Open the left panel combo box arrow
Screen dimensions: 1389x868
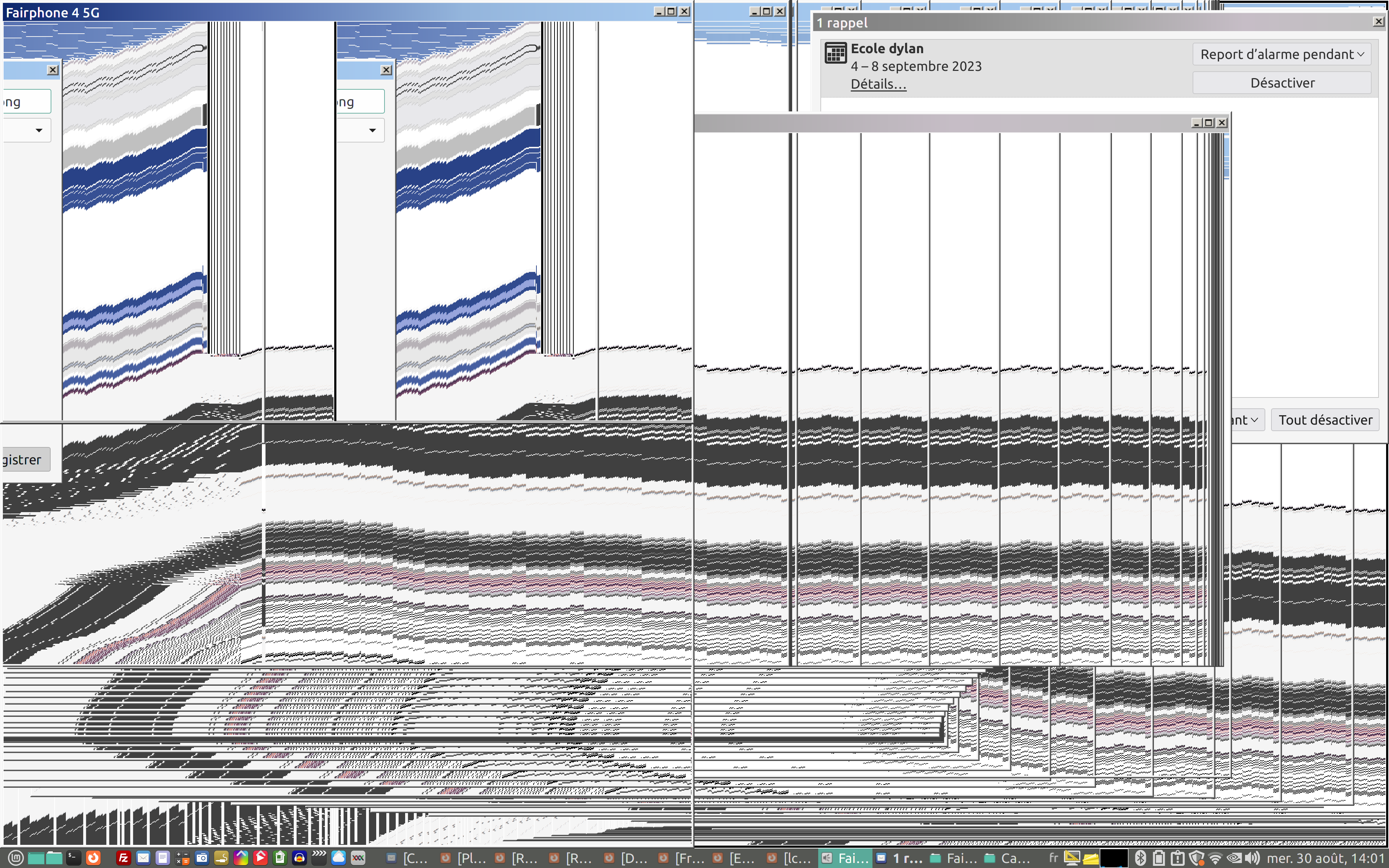[x=38, y=130]
